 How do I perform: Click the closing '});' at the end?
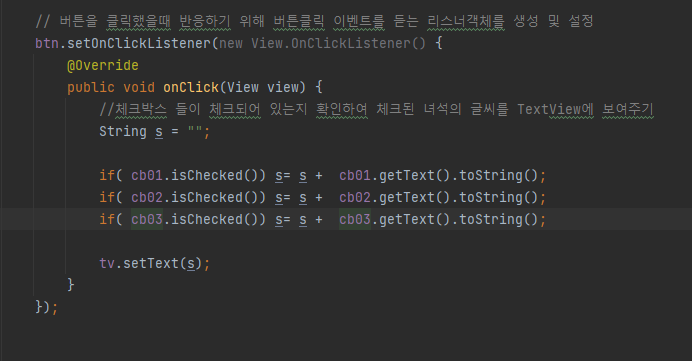(46, 307)
